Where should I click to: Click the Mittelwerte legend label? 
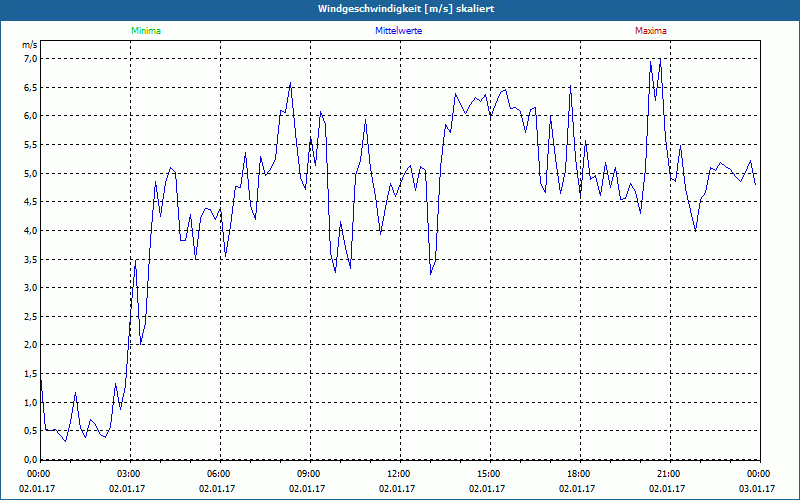(x=398, y=31)
